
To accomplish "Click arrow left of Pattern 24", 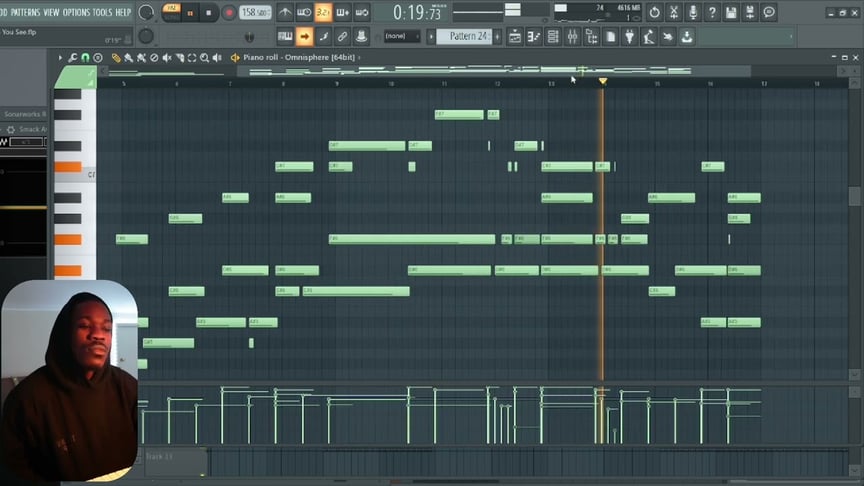I will click(x=431, y=36).
